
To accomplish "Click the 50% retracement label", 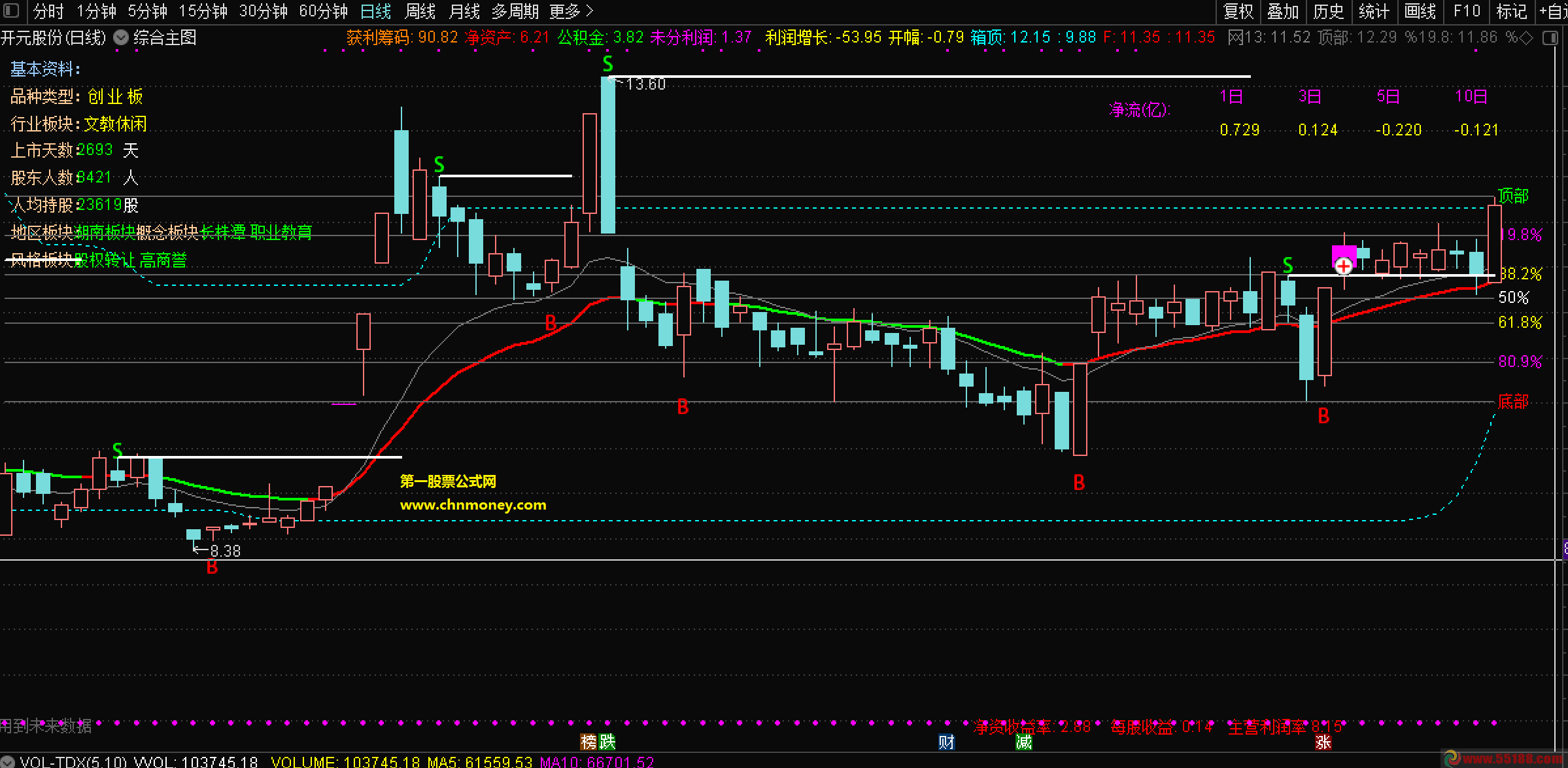I will (x=1513, y=298).
